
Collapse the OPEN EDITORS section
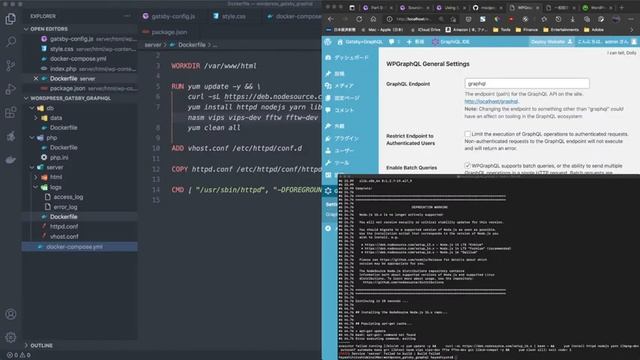49,29
